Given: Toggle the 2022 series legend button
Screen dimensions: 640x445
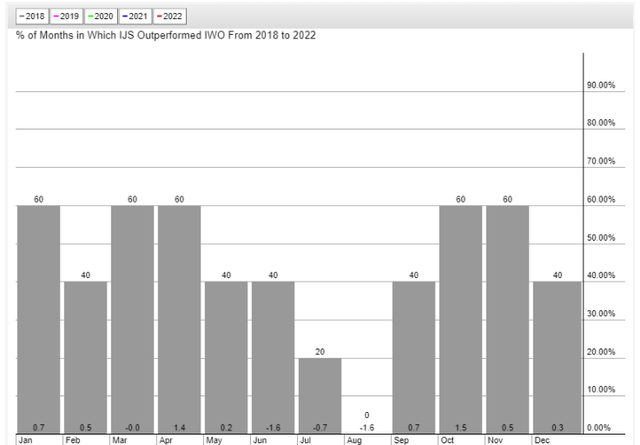Looking at the screenshot, I should point(170,16).
